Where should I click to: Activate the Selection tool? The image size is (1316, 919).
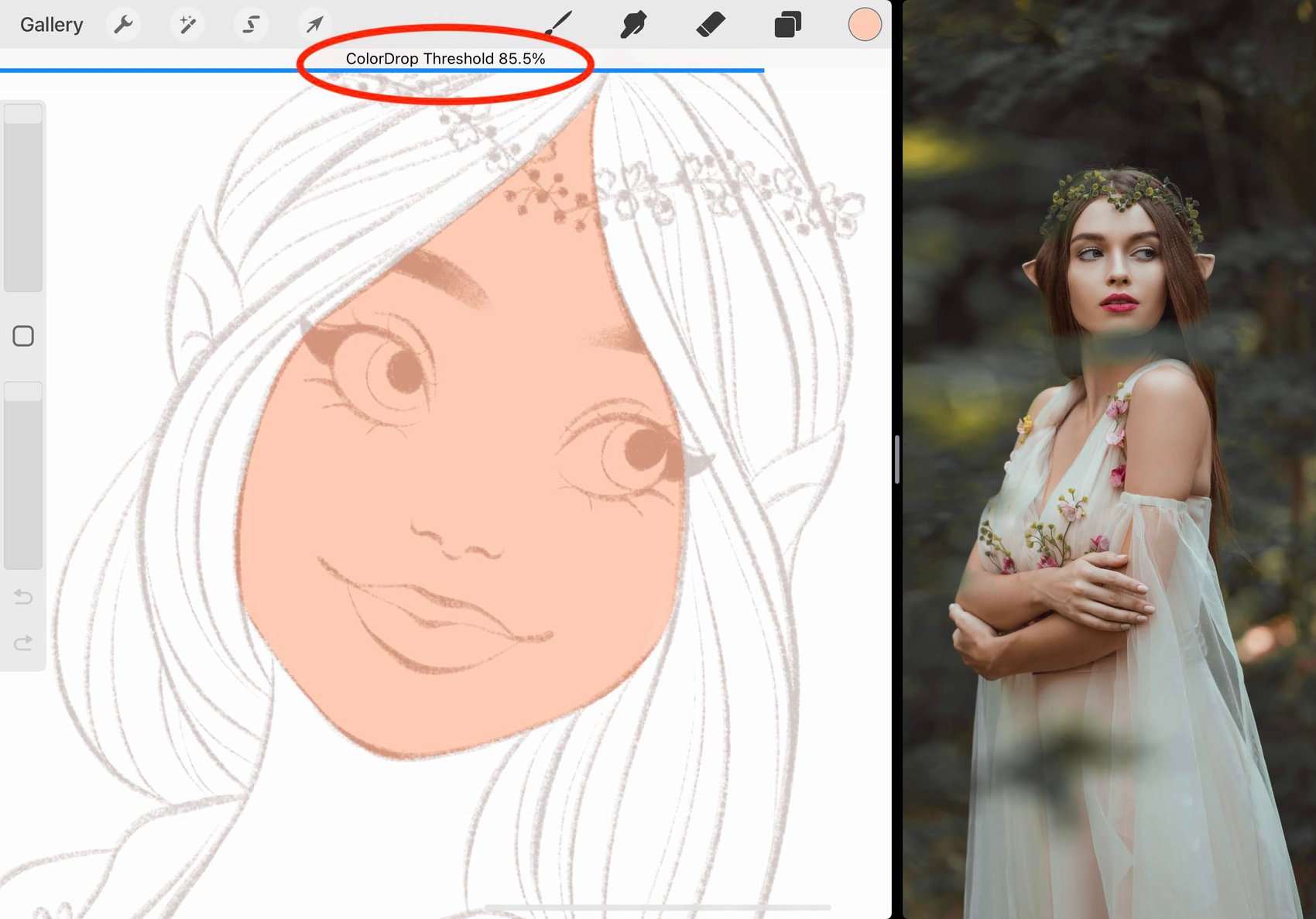click(x=251, y=25)
